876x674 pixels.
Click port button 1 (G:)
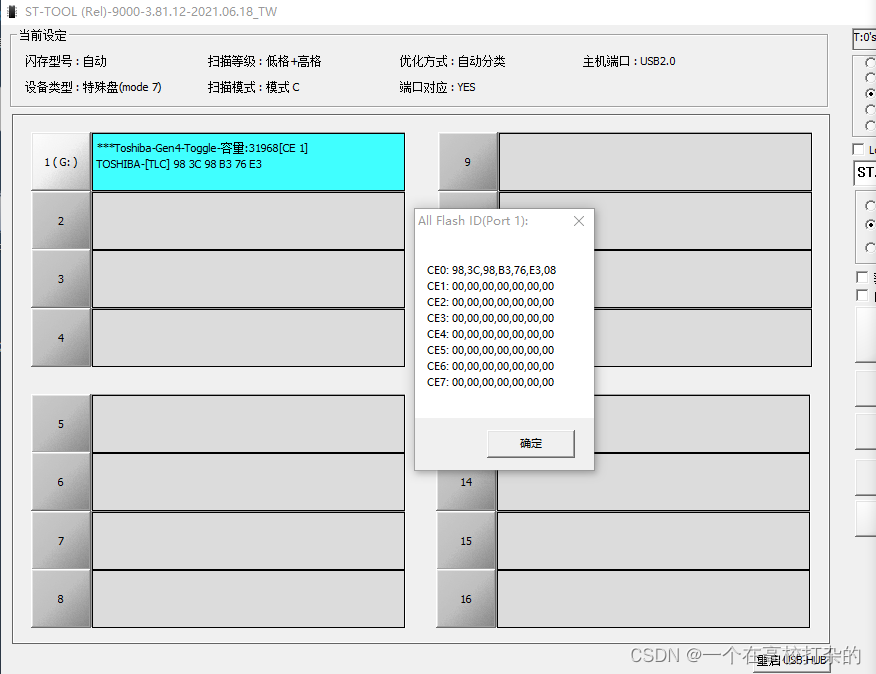tap(61, 162)
